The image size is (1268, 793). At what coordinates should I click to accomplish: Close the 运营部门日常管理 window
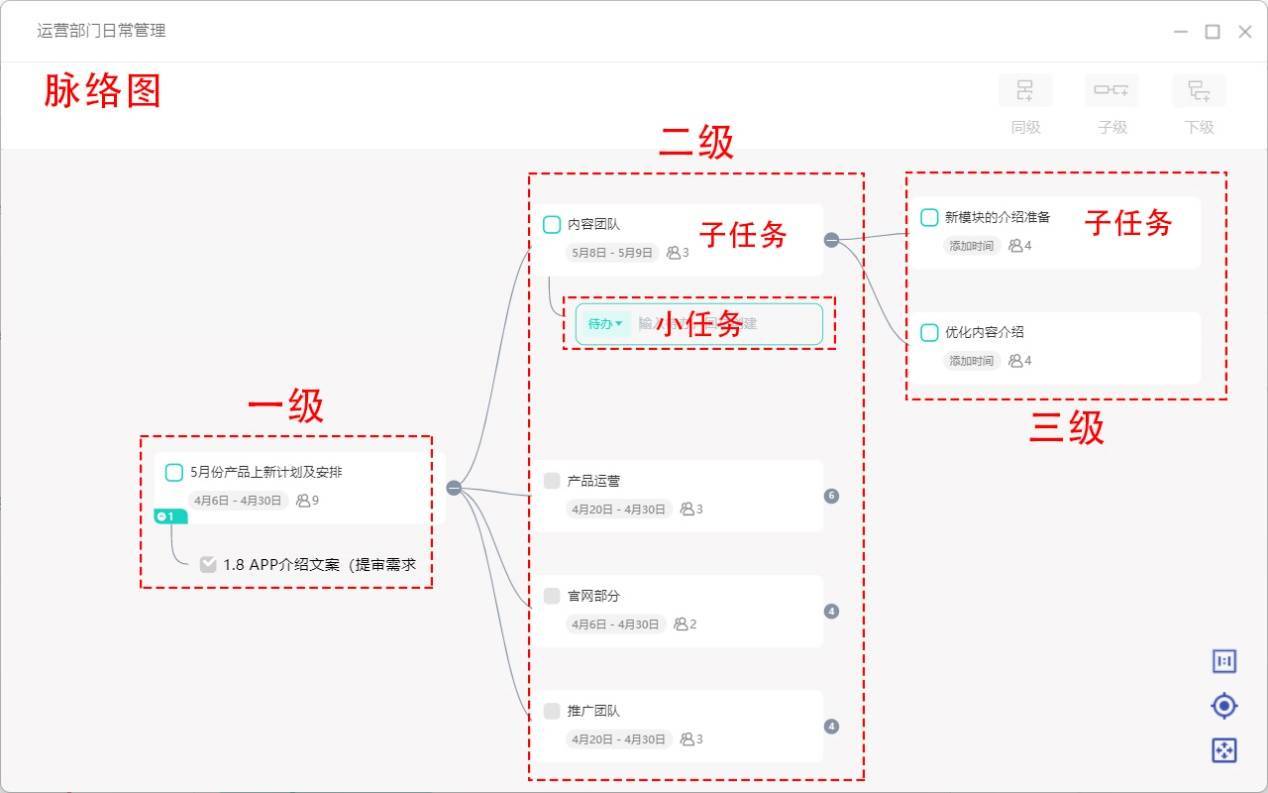1245,31
